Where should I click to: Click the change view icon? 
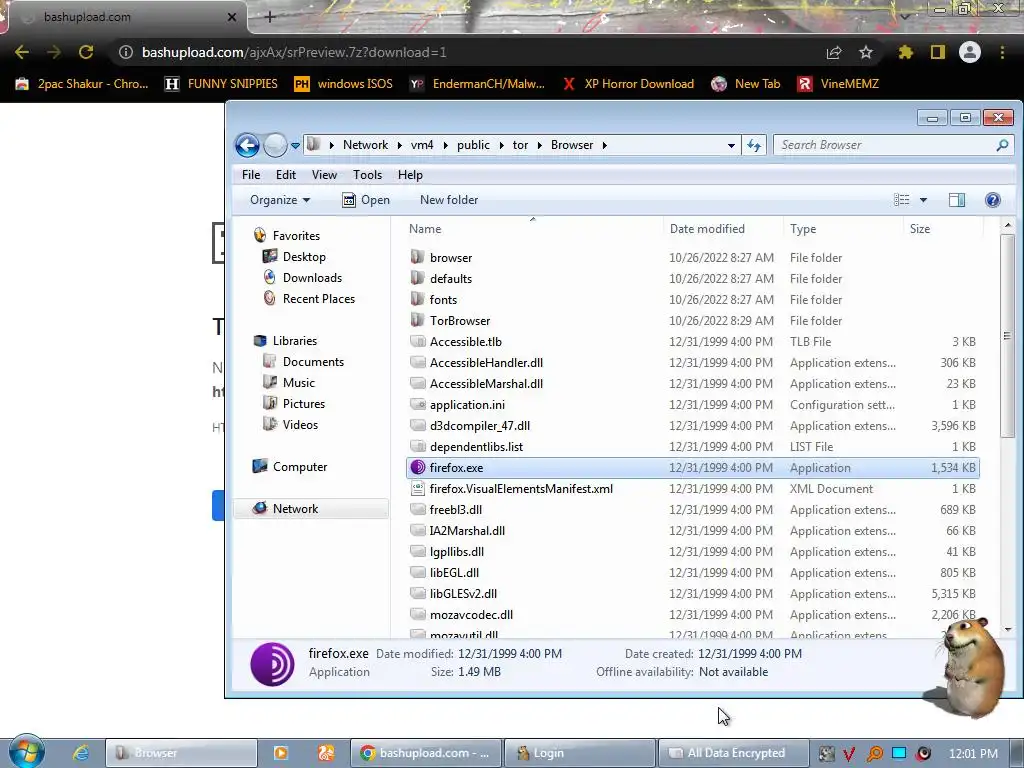tap(901, 200)
